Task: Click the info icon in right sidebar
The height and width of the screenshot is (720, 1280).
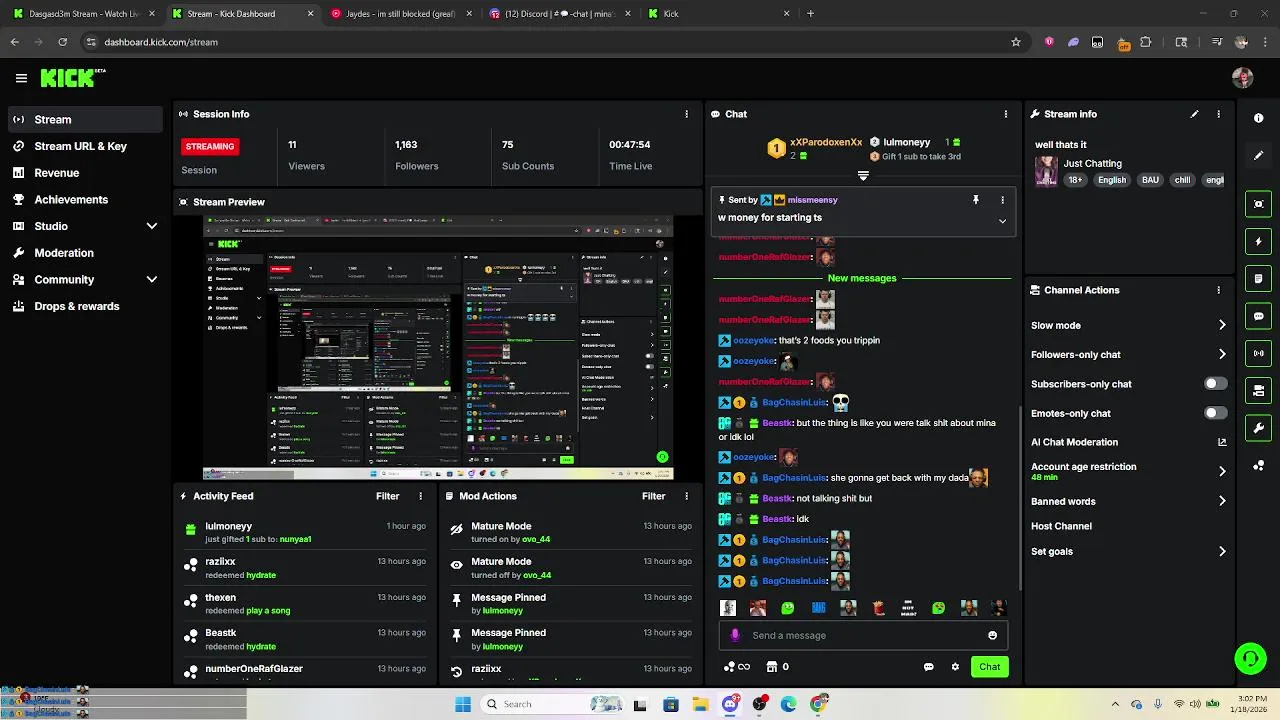Action: coord(1259,118)
